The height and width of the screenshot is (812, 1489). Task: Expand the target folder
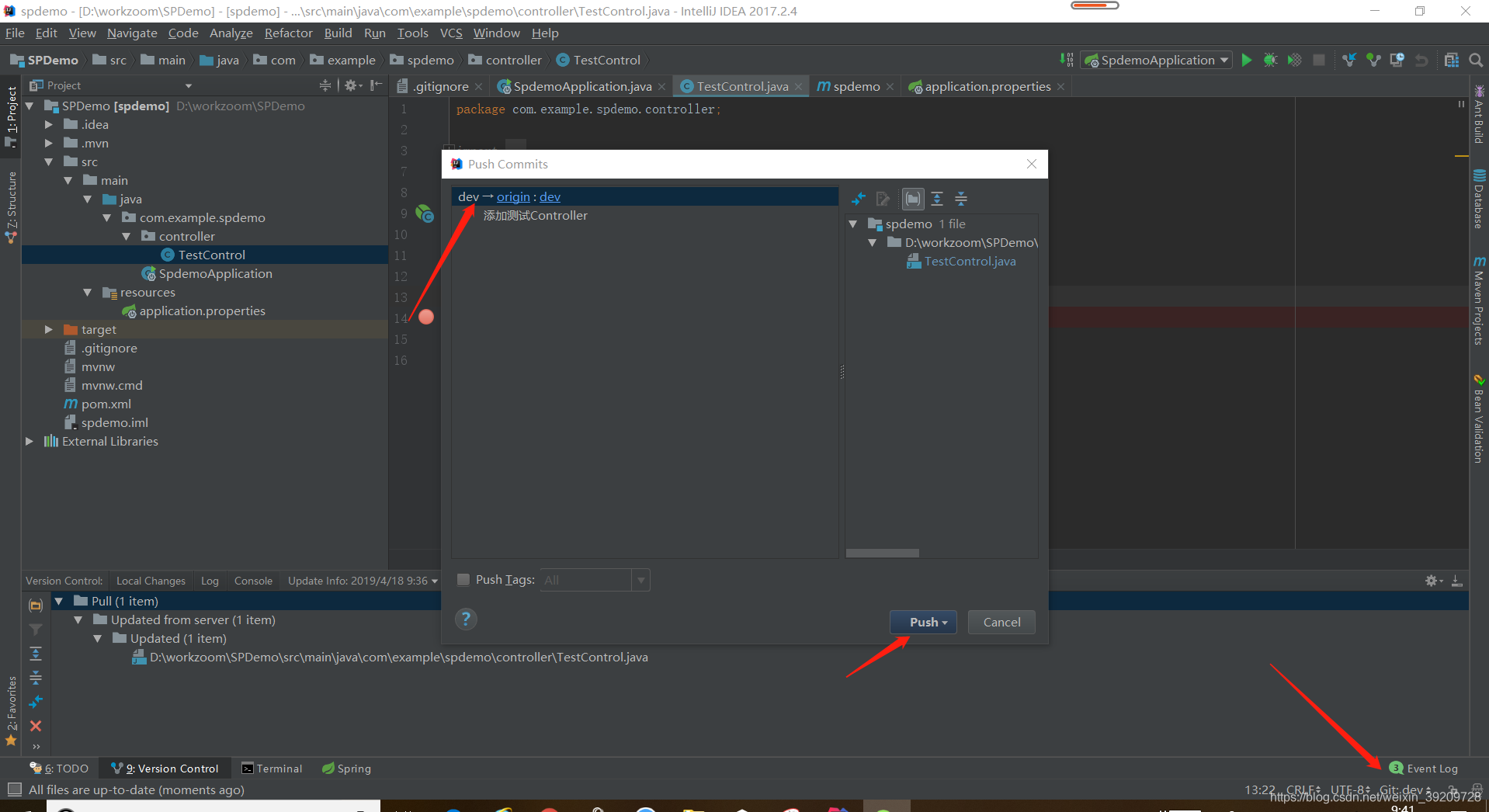[x=49, y=329]
